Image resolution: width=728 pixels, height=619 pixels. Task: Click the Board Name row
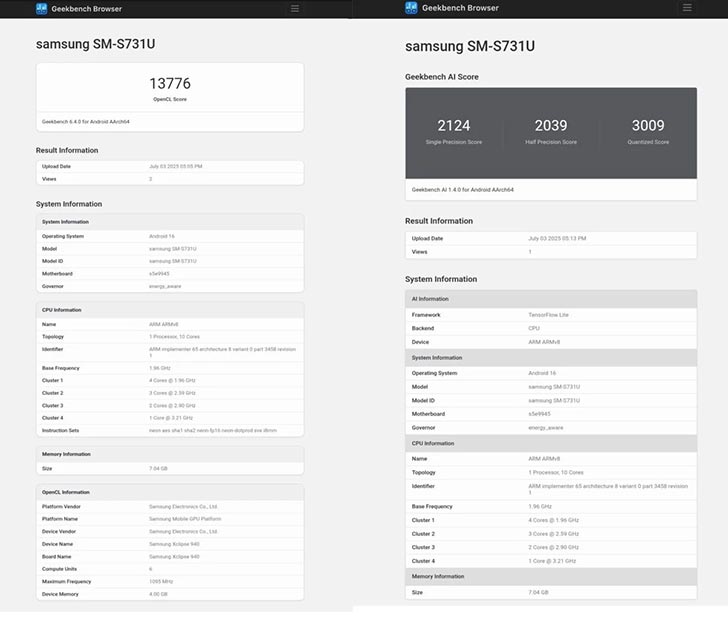point(170,556)
